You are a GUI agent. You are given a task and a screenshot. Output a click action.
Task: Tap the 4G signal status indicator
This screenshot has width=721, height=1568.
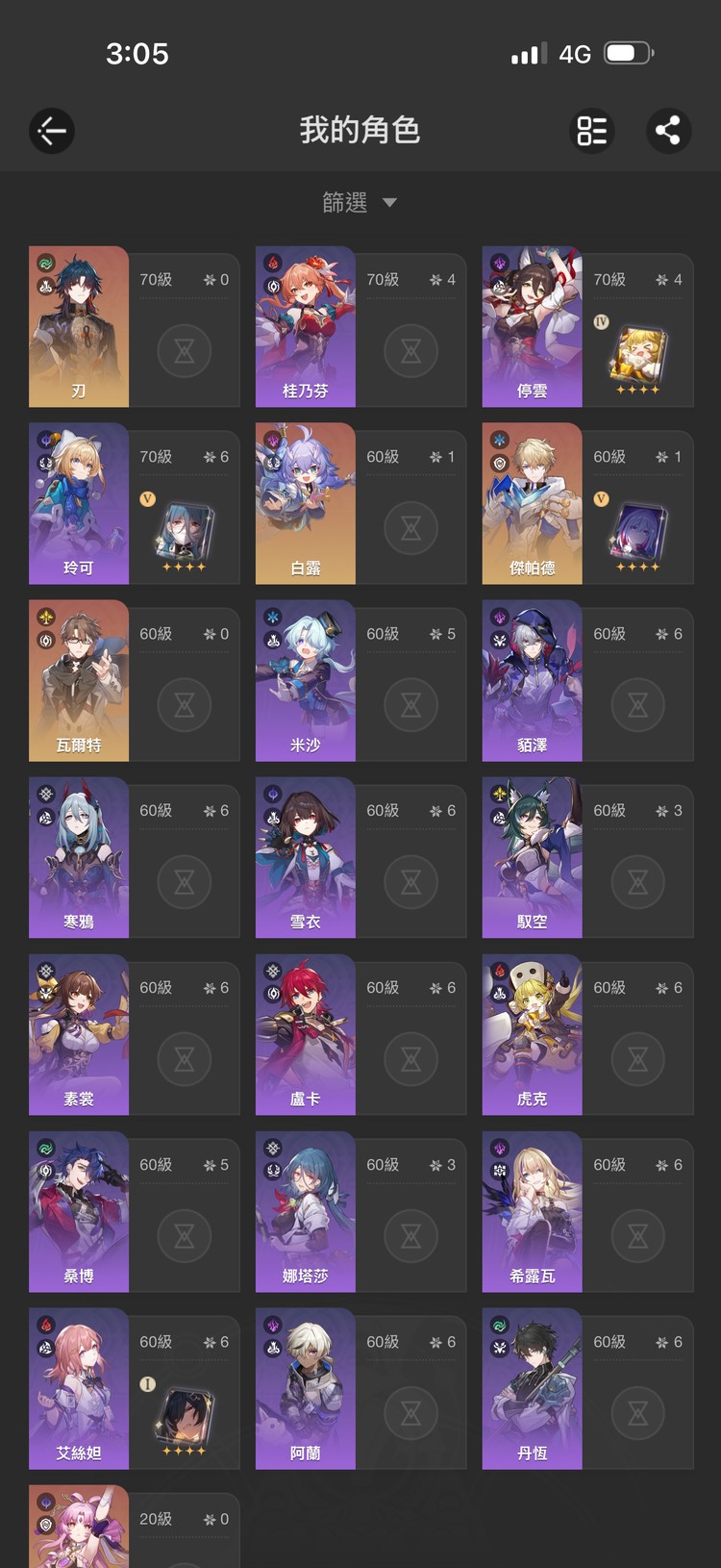(x=575, y=54)
